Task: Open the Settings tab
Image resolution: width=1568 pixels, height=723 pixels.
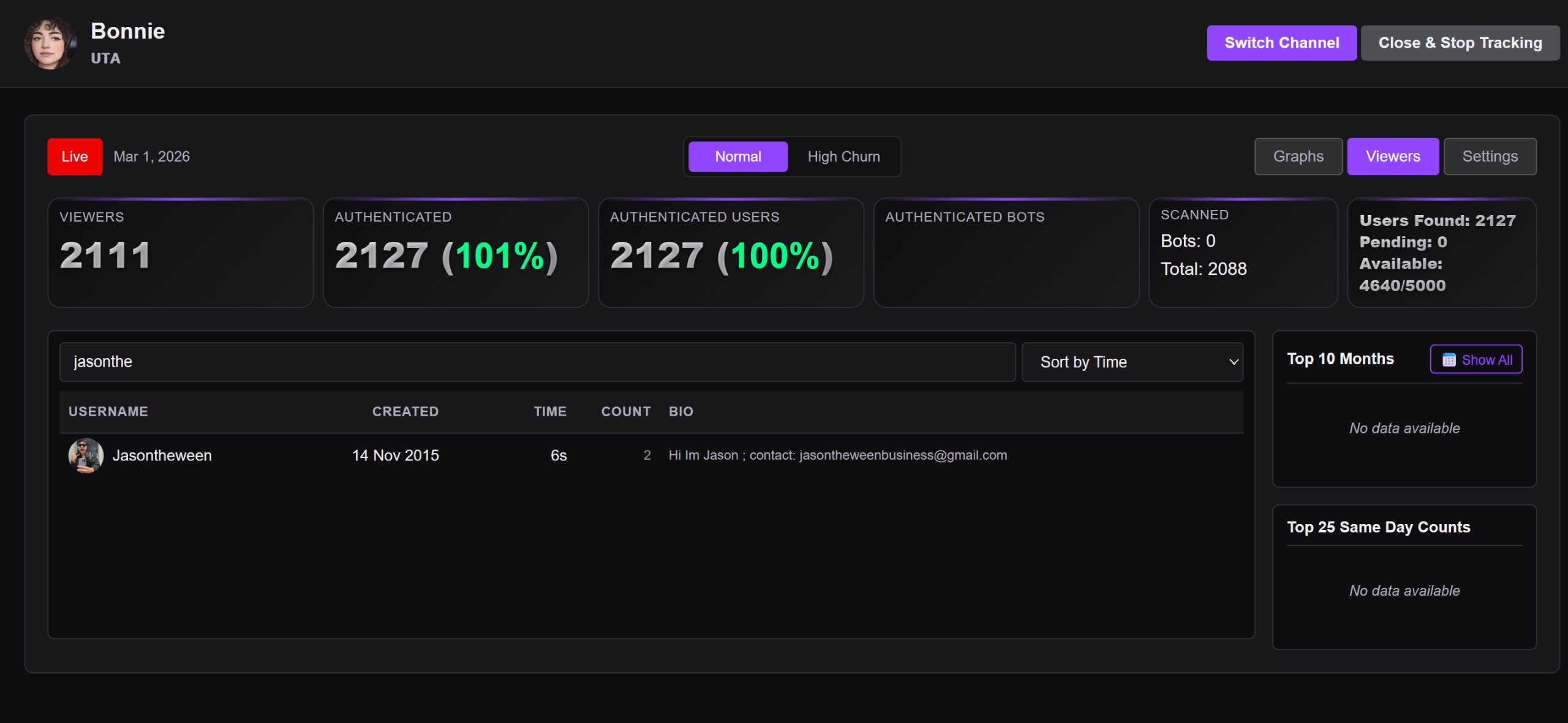Action: [x=1490, y=157]
